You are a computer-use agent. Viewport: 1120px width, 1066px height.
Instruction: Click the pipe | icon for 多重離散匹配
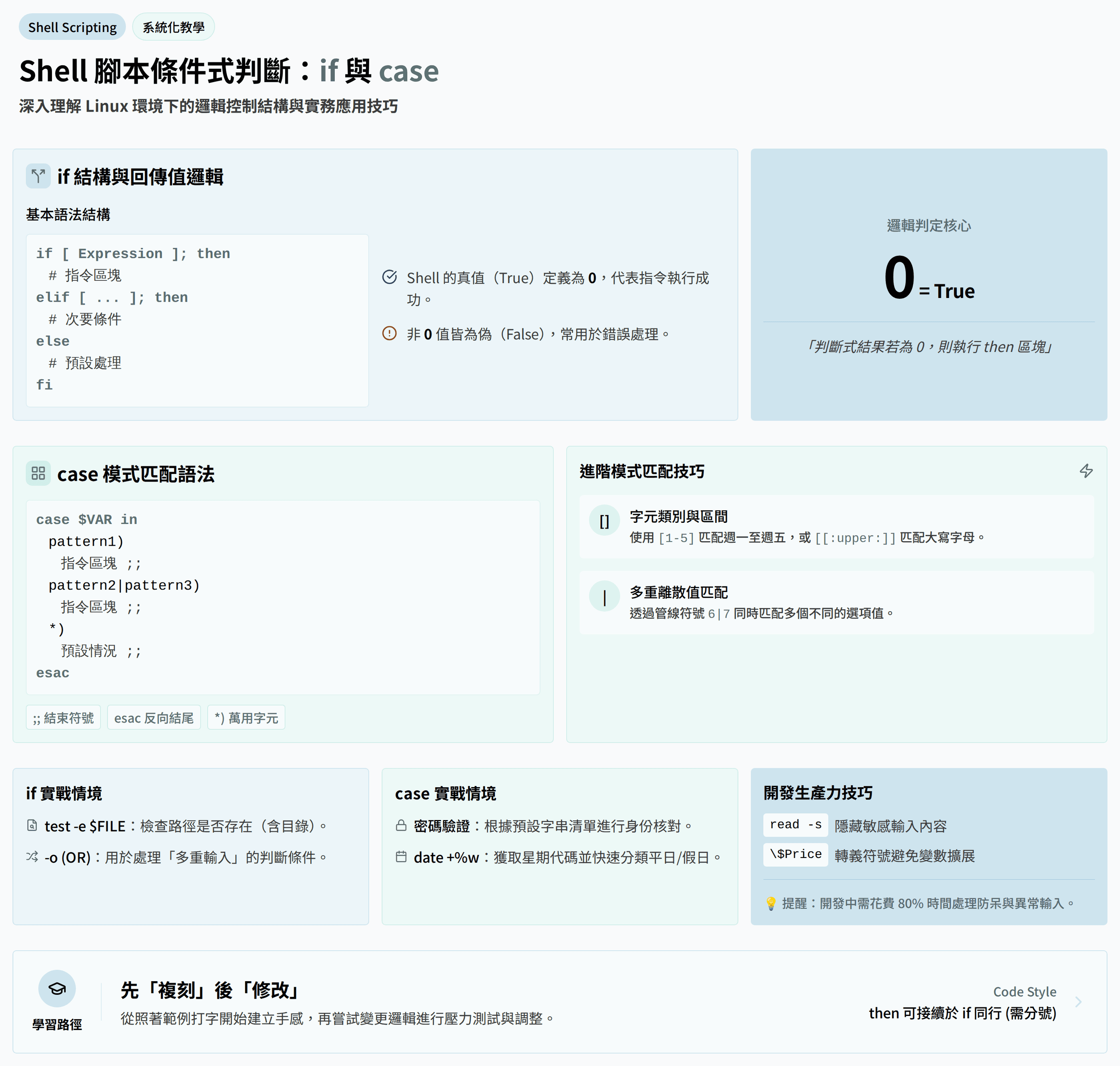pos(604,597)
